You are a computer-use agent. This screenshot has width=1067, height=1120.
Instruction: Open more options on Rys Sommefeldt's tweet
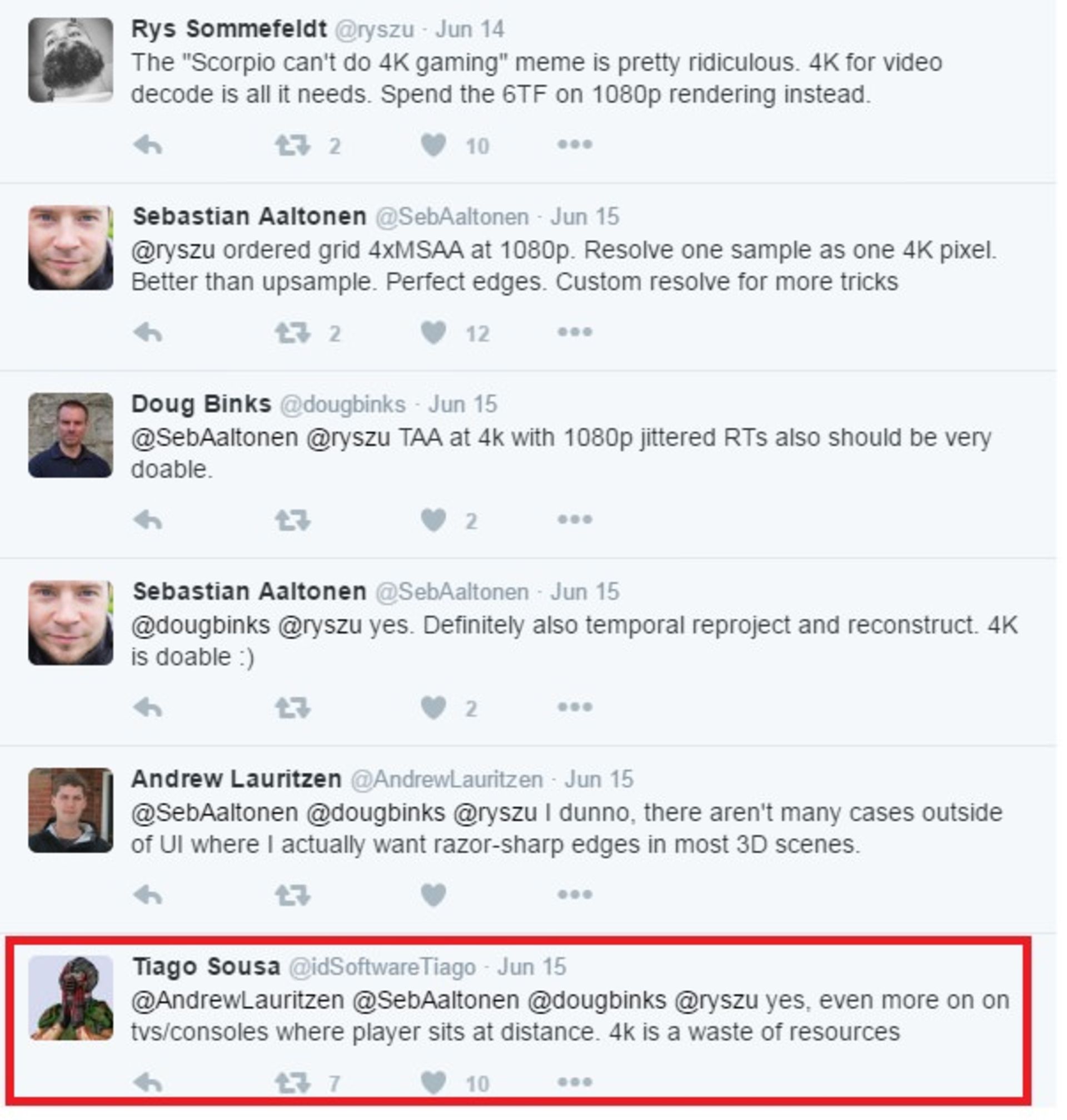click(575, 145)
